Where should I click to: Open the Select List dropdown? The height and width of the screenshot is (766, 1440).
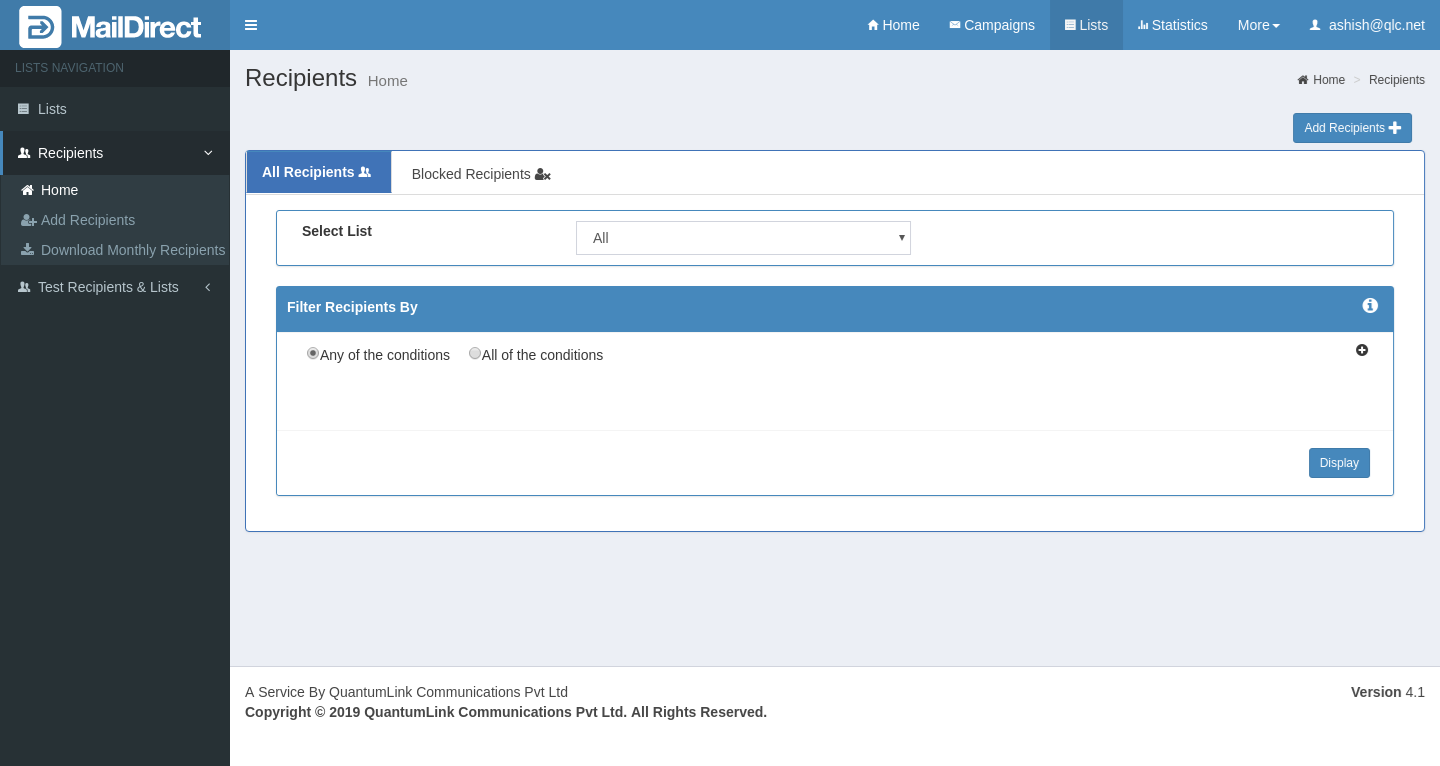743,238
